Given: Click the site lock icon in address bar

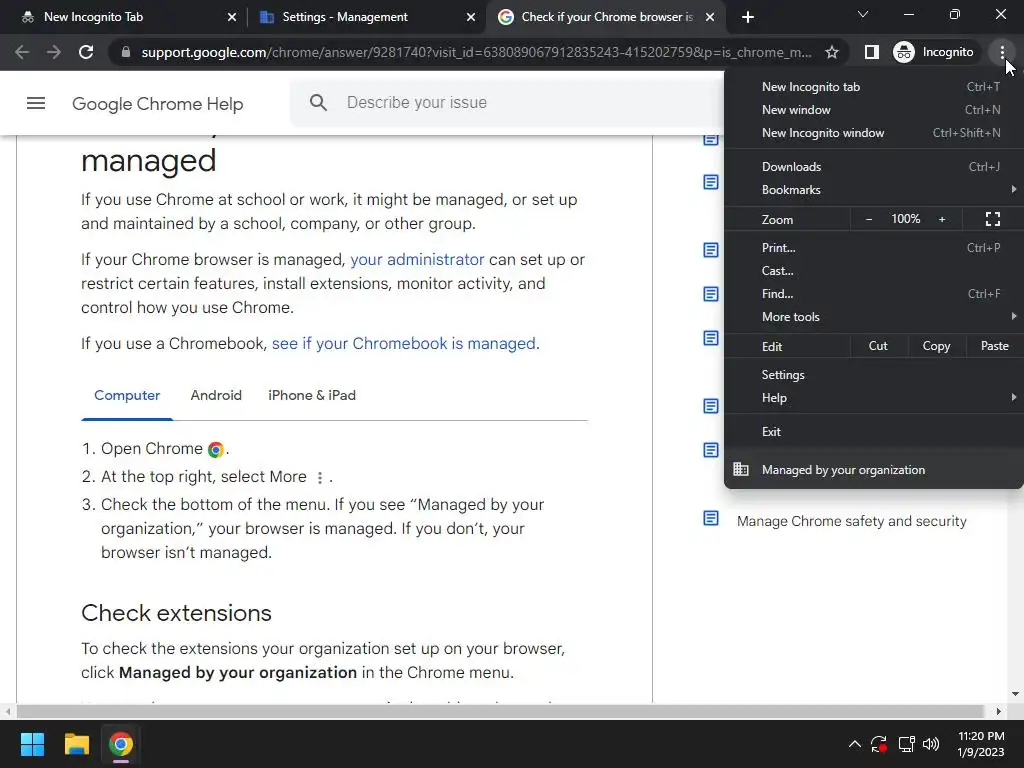Looking at the screenshot, I should click(x=126, y=52).
